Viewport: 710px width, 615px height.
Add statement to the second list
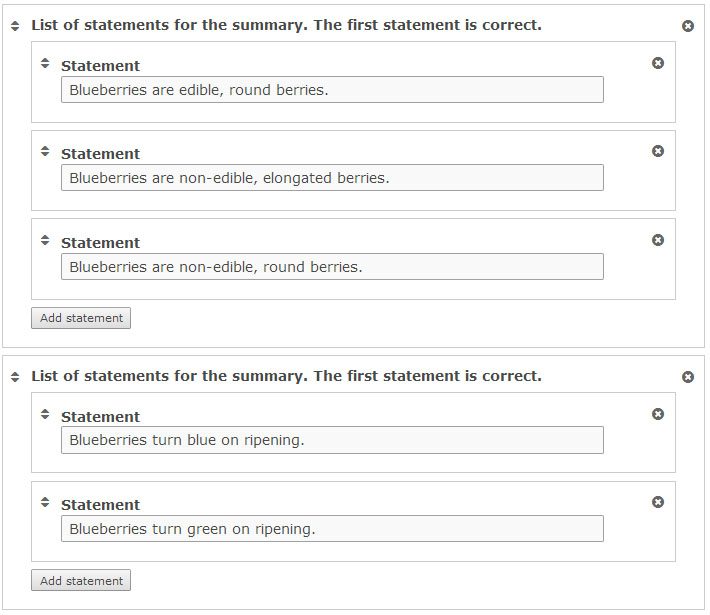click(81, 580)
